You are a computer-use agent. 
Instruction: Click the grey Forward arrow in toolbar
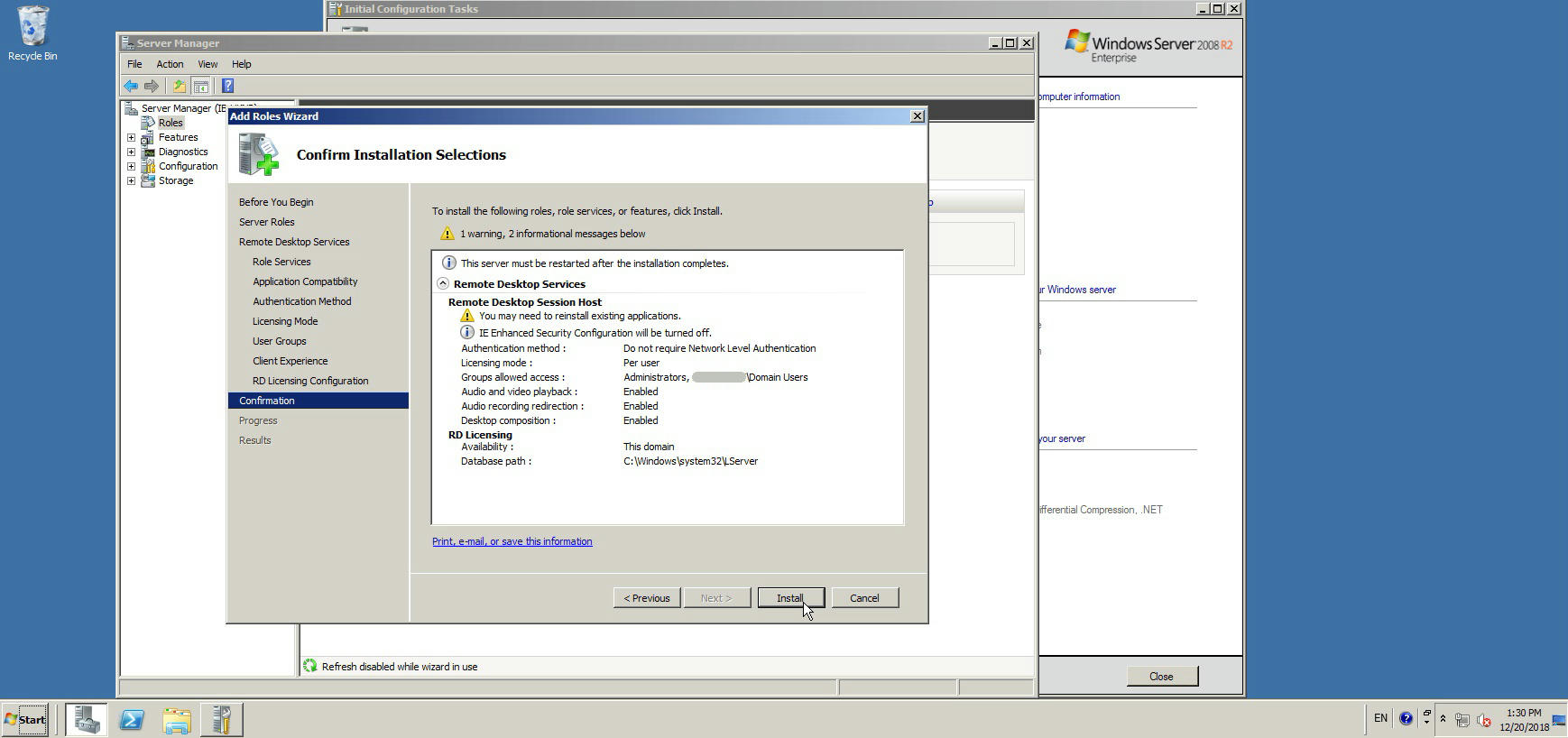152,86
